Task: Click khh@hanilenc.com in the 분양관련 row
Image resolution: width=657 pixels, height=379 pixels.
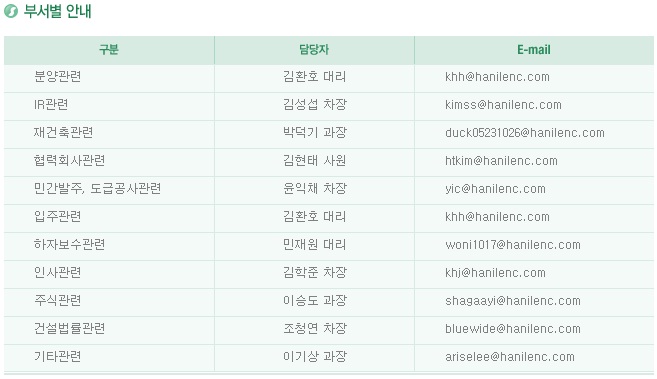Action: click(497, 77)
